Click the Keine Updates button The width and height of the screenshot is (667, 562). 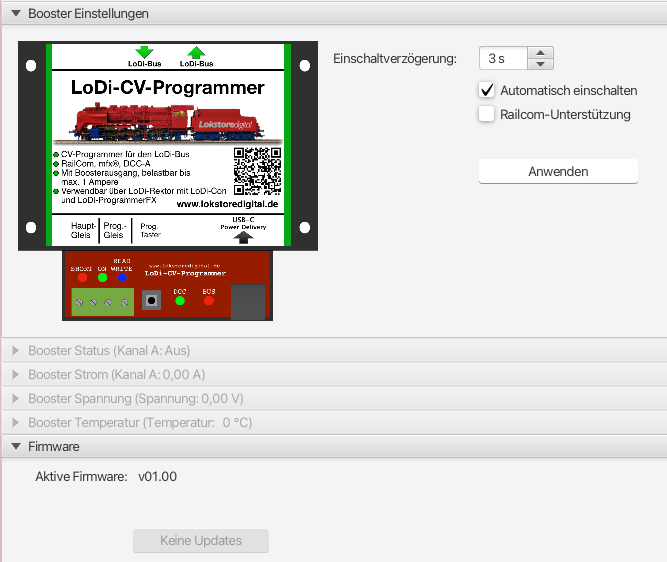(201, 541)
